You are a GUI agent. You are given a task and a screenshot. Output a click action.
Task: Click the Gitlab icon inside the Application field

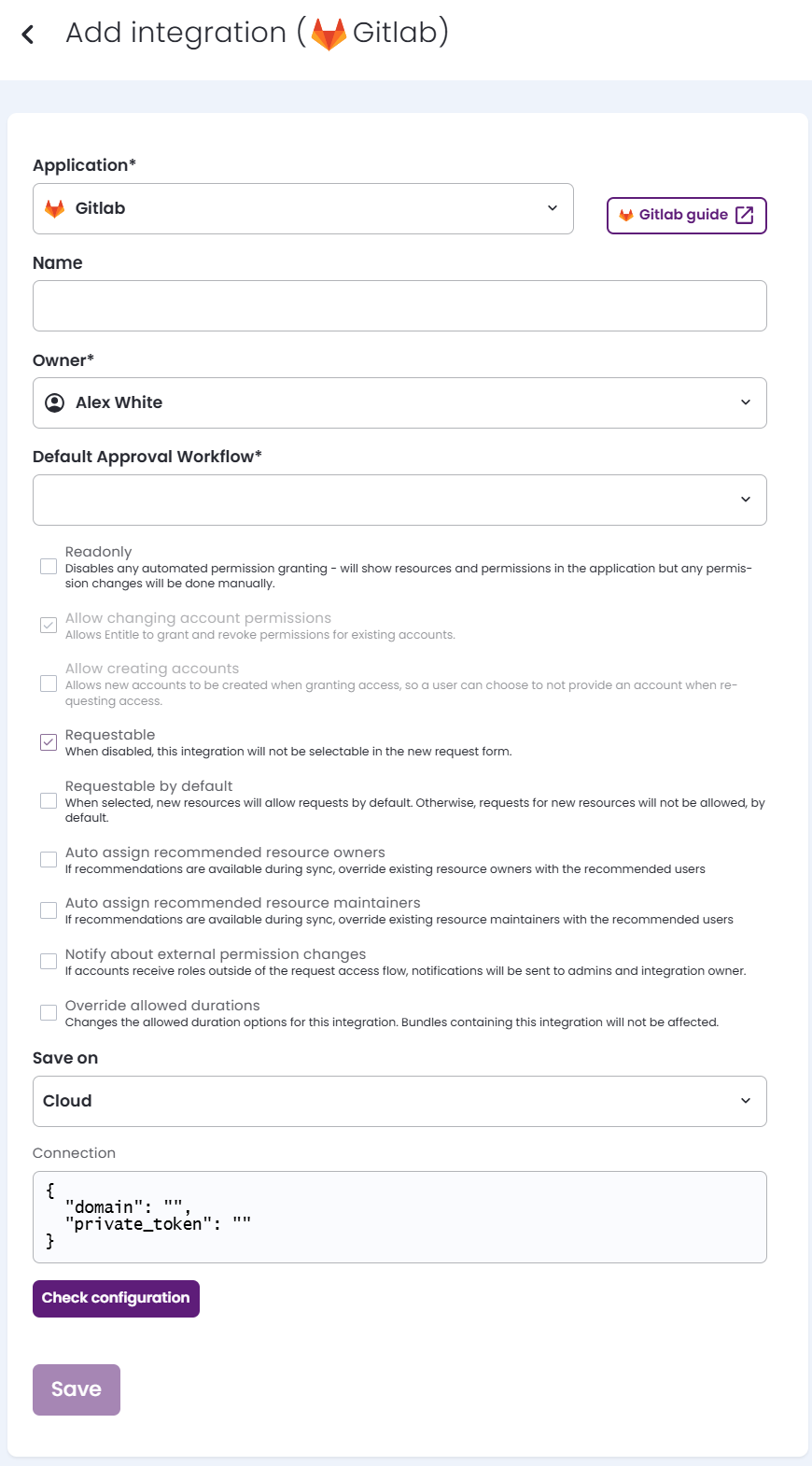tap(55, 208)
